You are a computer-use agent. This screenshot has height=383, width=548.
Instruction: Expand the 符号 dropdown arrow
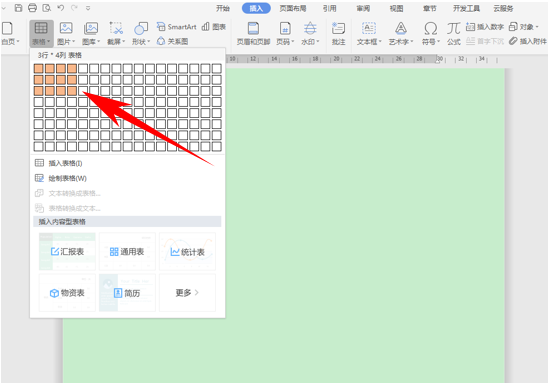point(438,42)
